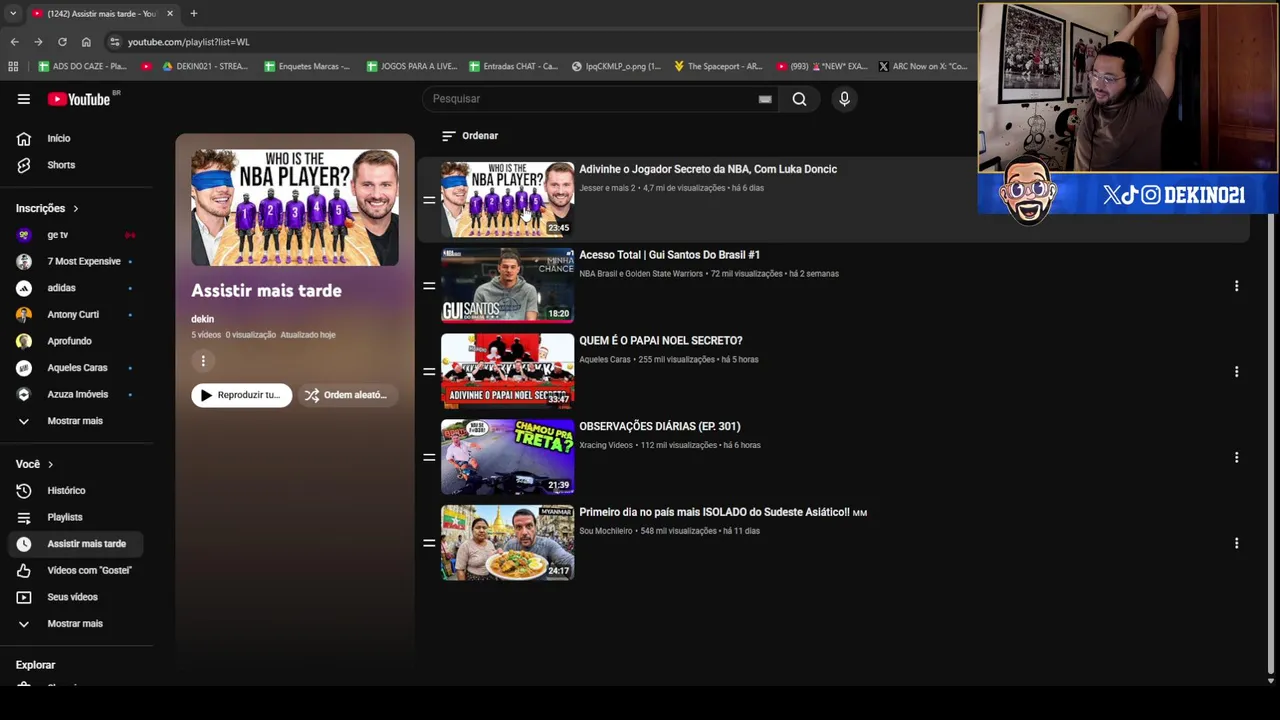Open Aqueles Caras subscription

pos(76,367)
